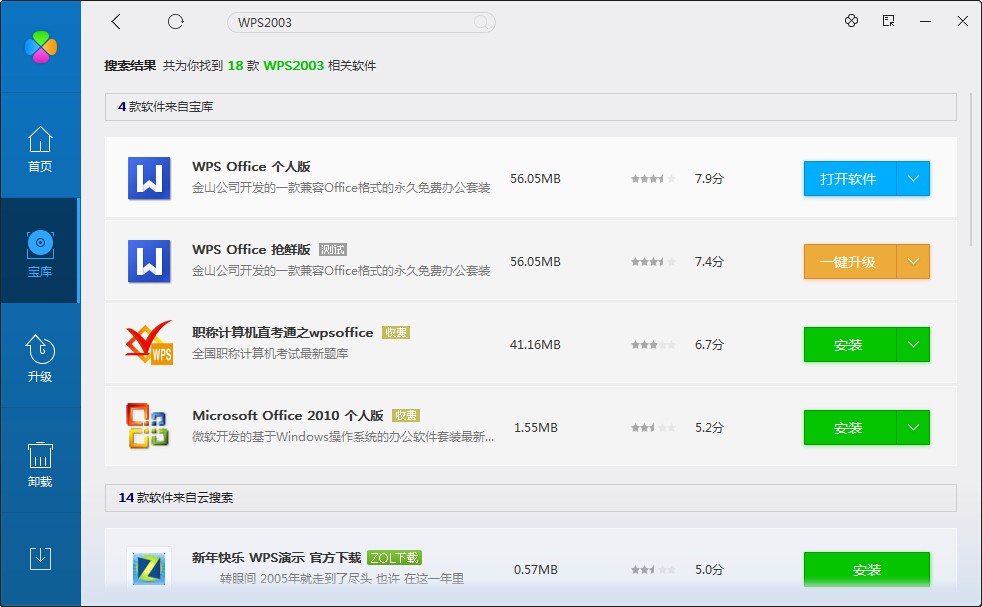Click the ZOL下载 green tag
The image size is (982, 607).
(x=395, y=558)
